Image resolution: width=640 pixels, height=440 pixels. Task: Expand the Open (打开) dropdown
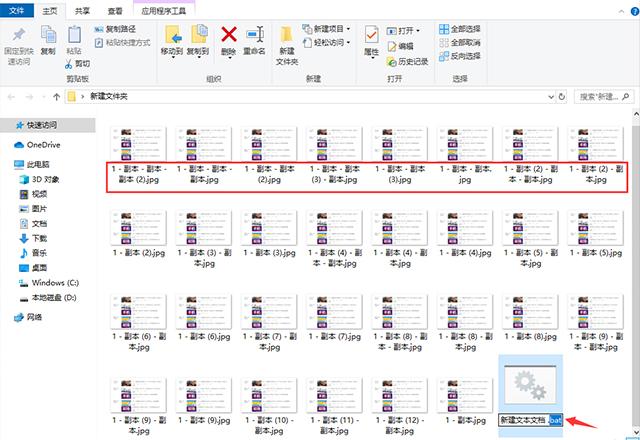(x=418, y=31)
